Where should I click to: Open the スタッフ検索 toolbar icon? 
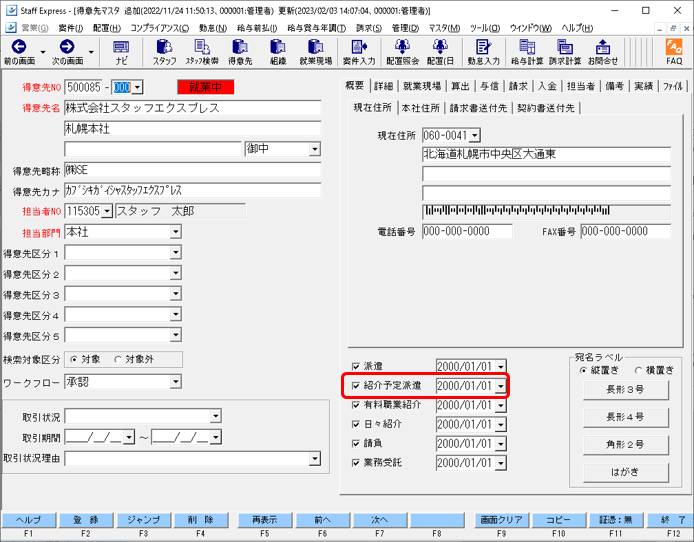tap(202, 52)
